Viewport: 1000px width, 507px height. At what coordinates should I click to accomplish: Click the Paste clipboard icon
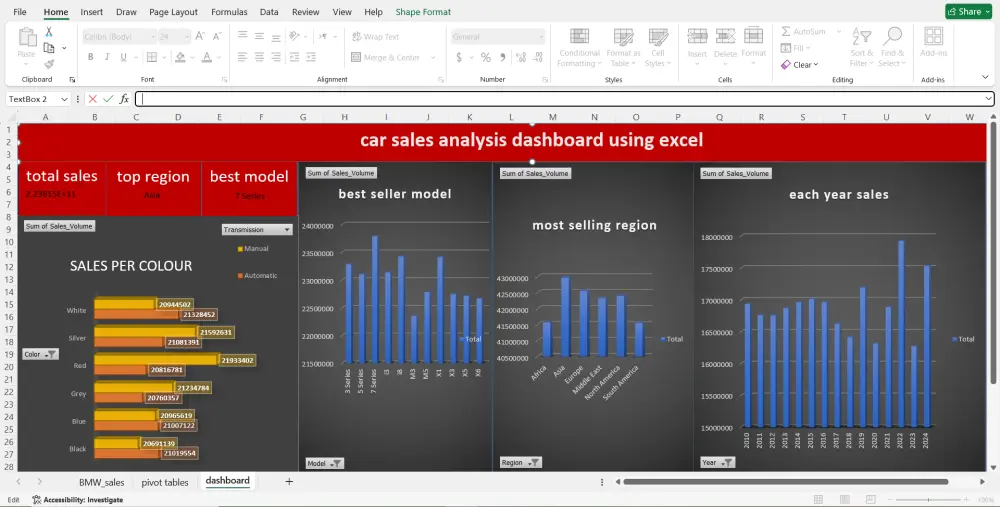click(x=27, y=38)
